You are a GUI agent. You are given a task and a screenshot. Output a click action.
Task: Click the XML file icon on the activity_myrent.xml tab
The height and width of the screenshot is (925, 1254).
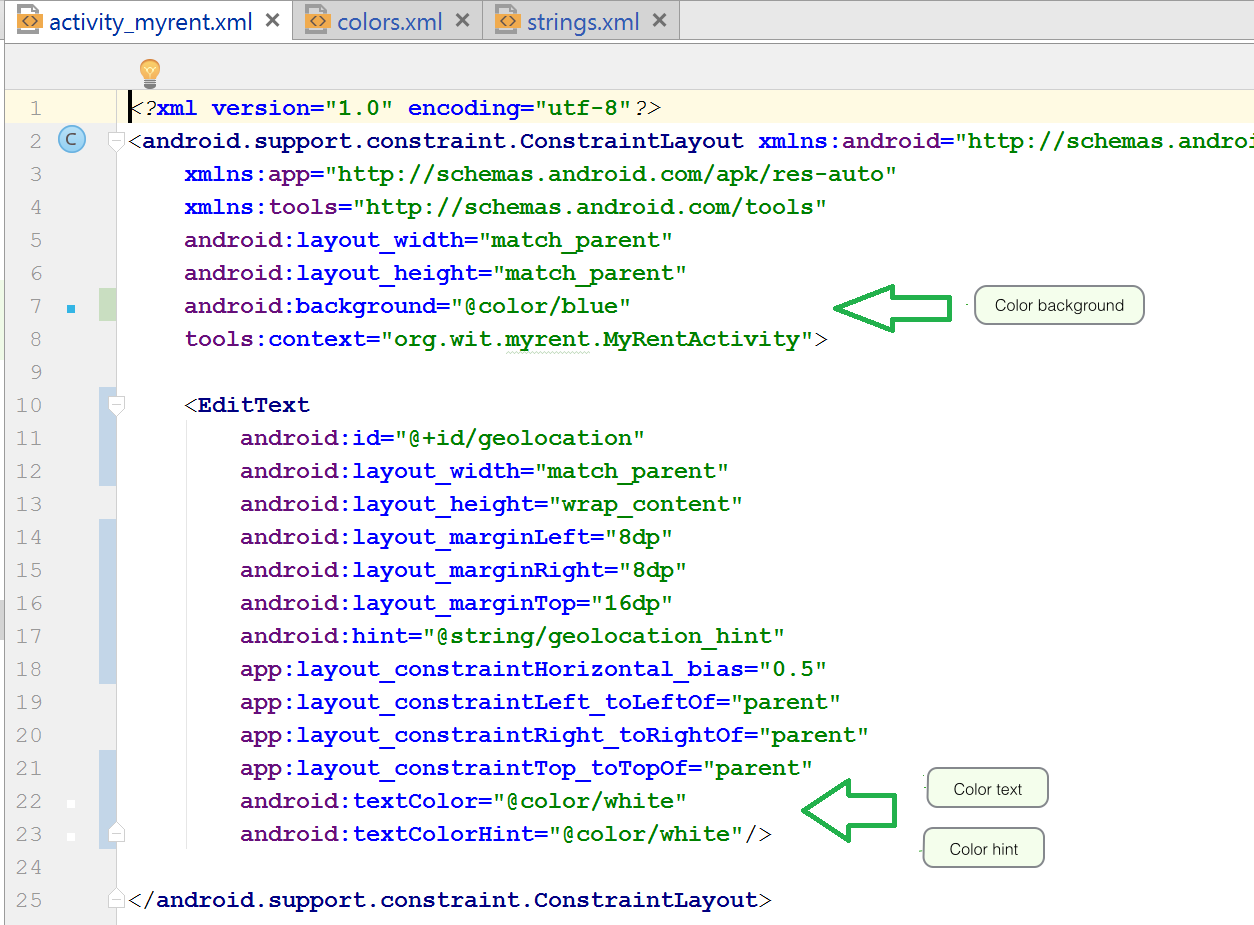coord(31,21)
